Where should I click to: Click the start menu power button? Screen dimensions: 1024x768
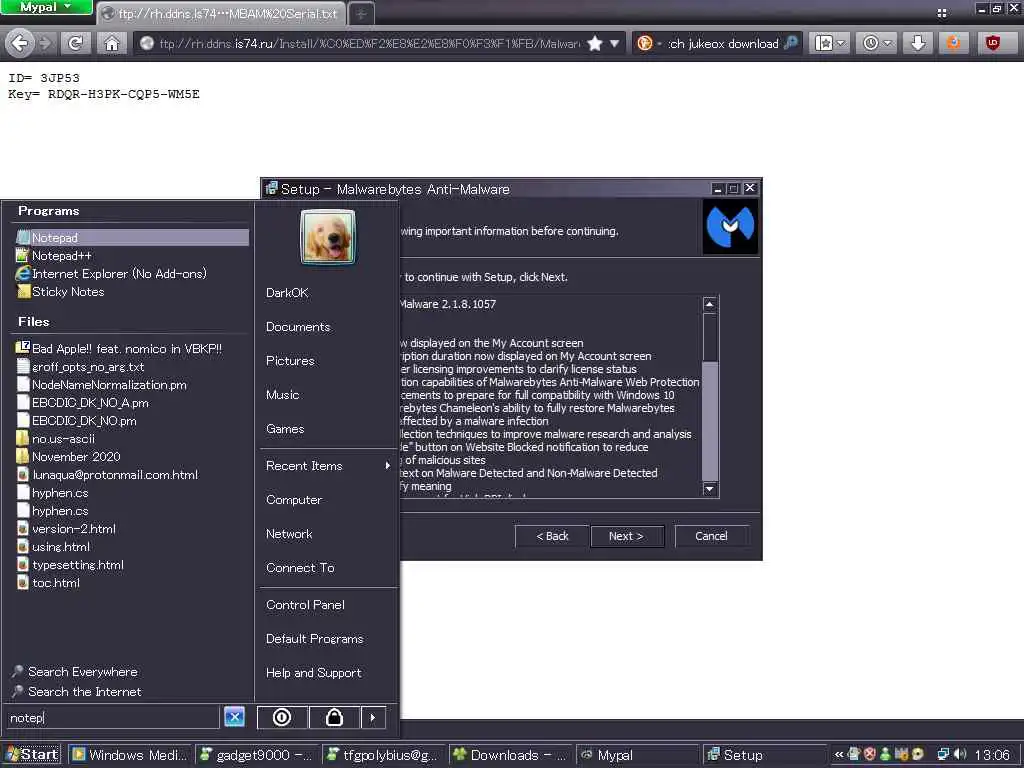point(282,717)
